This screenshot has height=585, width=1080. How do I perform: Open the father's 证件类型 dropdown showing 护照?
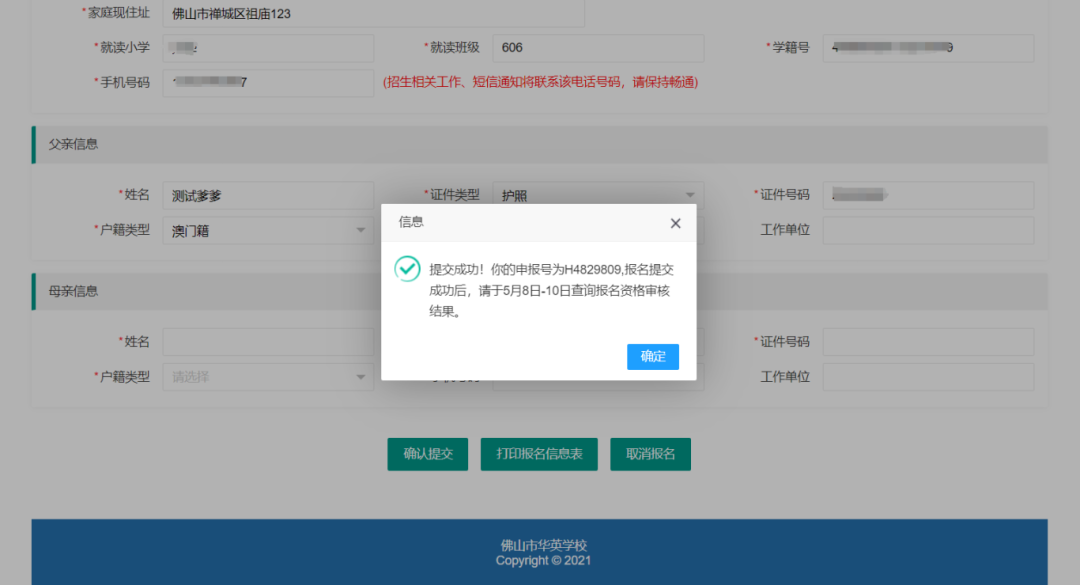(598, 195)
